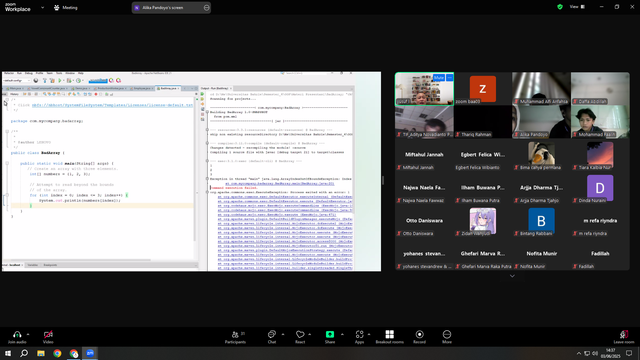Click the Join audio headphone icon

17,334
